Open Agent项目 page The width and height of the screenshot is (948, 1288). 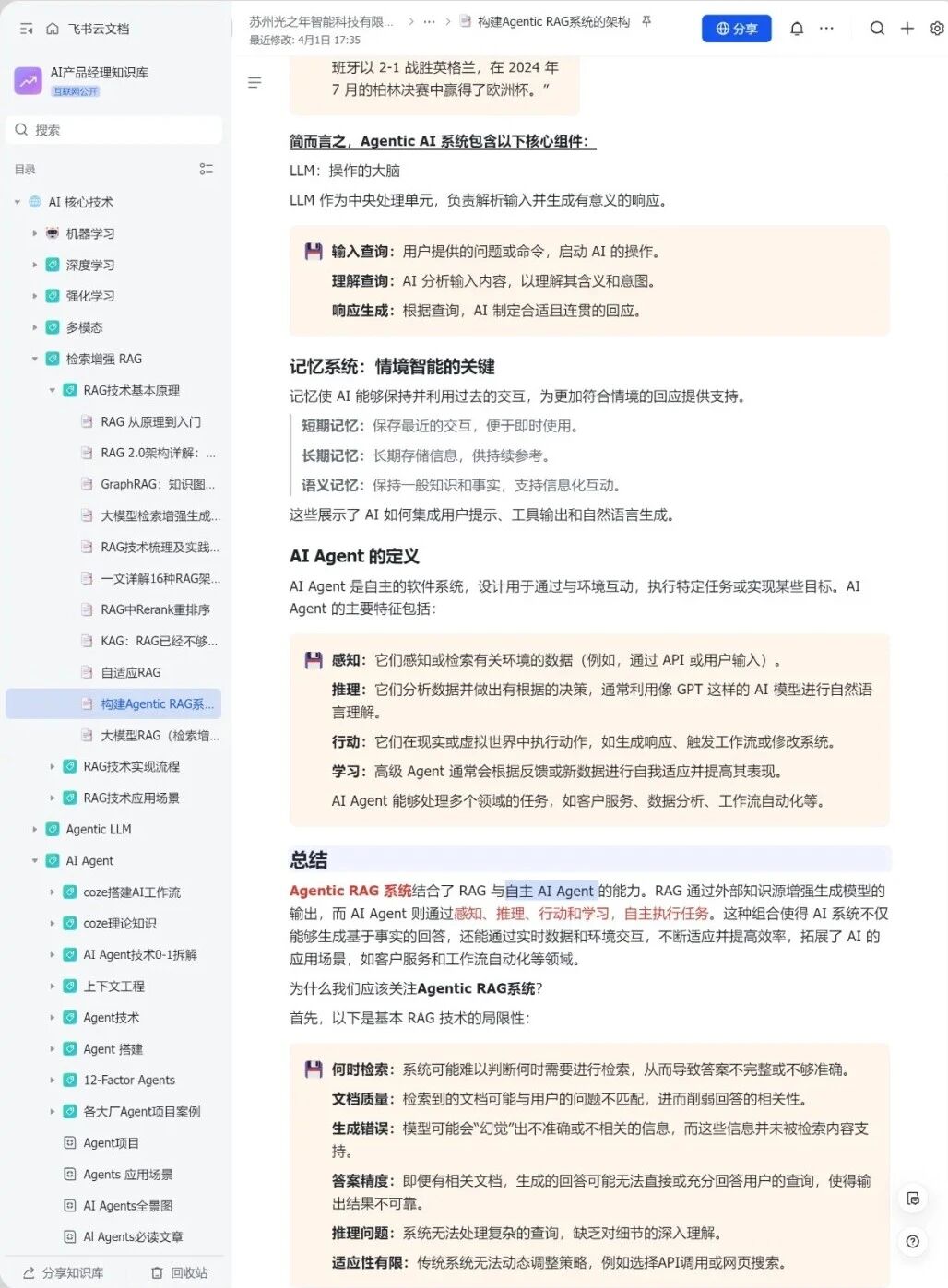click(x=111, y=1142)
